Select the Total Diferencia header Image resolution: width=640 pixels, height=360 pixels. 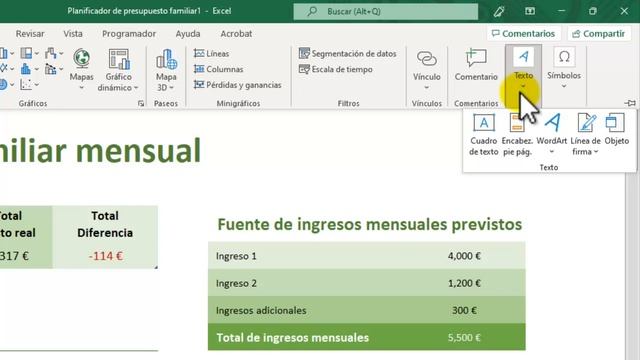coord(105,224)
